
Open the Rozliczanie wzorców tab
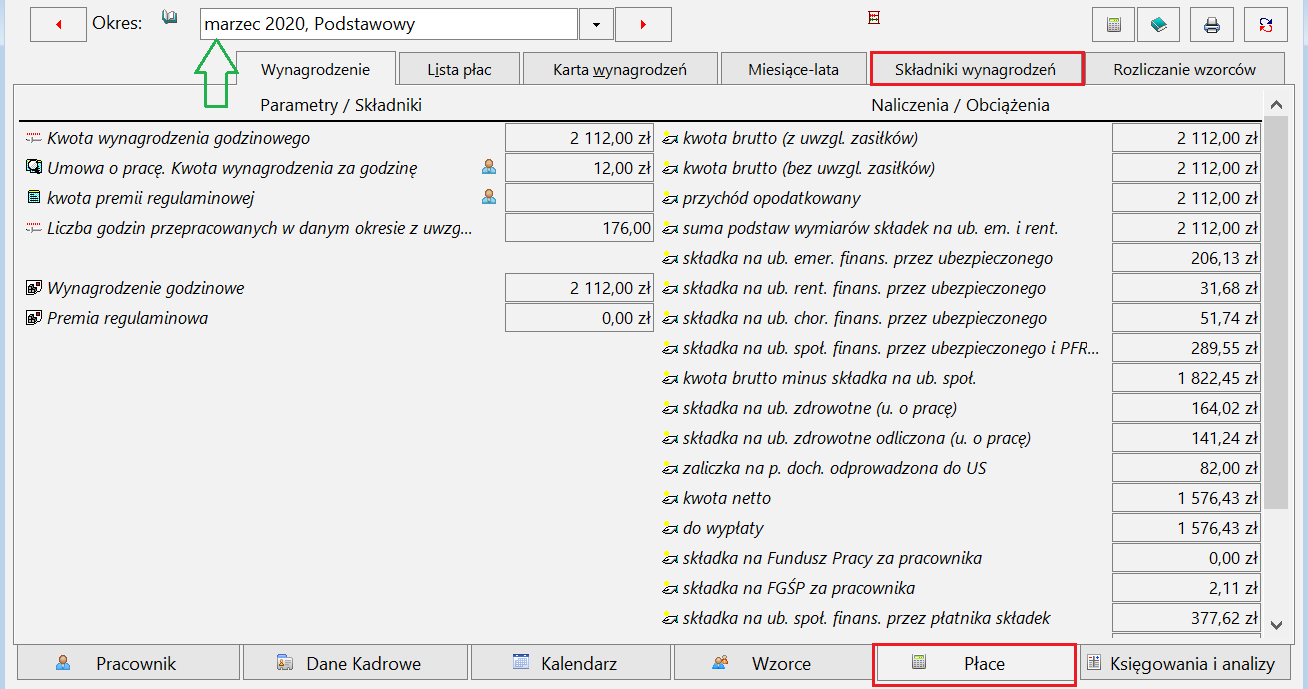click(x=1184, y=70)
